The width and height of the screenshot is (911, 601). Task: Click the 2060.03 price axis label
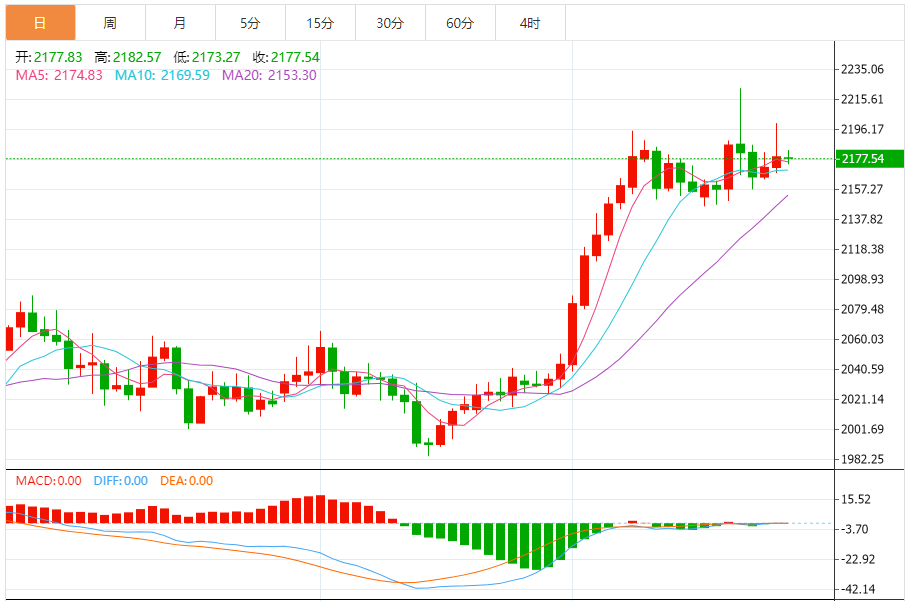(862, 339)
